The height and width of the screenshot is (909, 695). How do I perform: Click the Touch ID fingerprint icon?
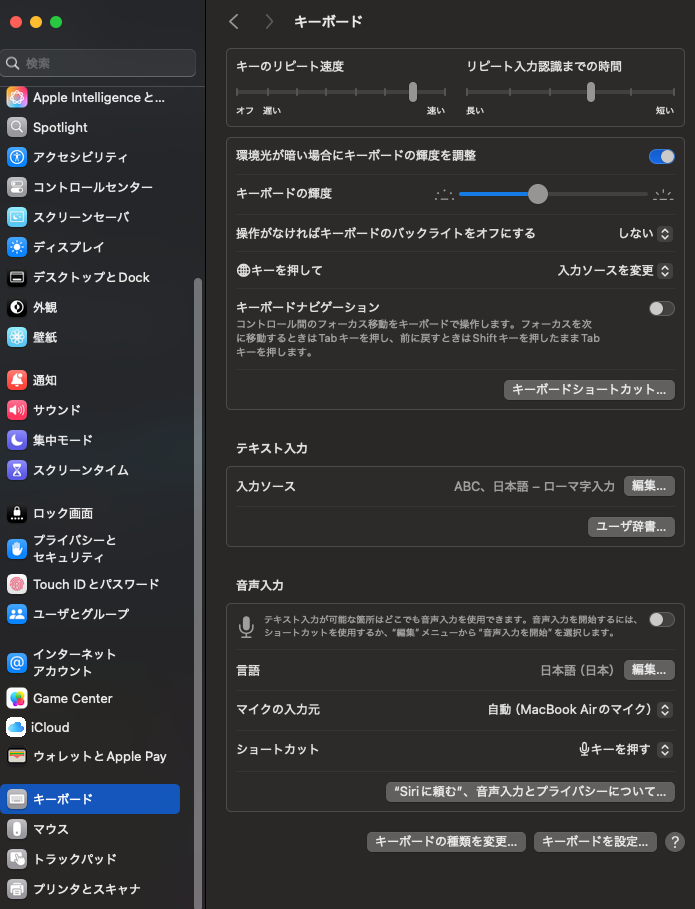pyautogui.click(x=17, y=584)
